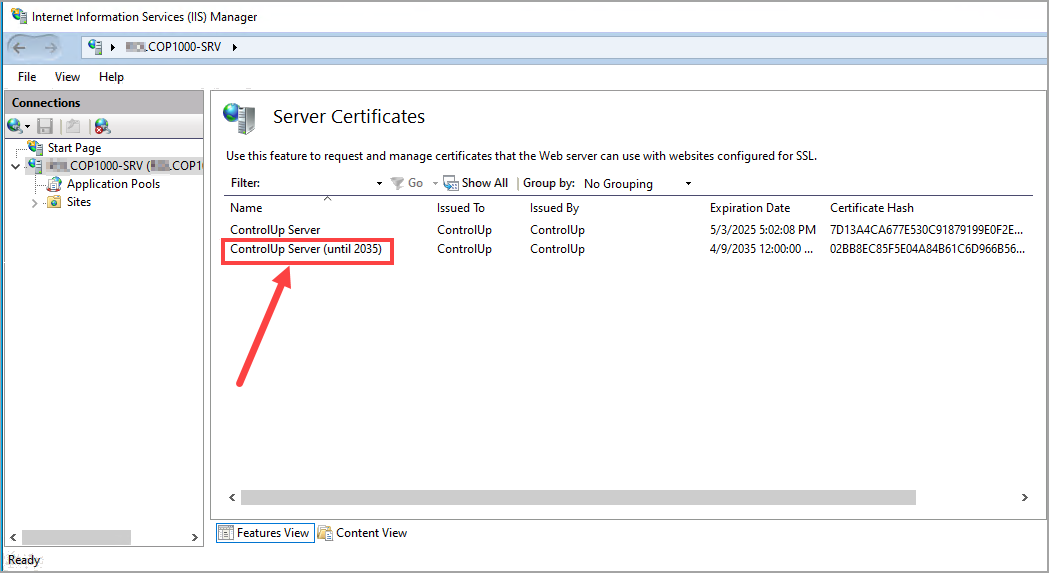1049x573 pixels.
Task: Click the Sites folder icon
Action: [54, 201]
